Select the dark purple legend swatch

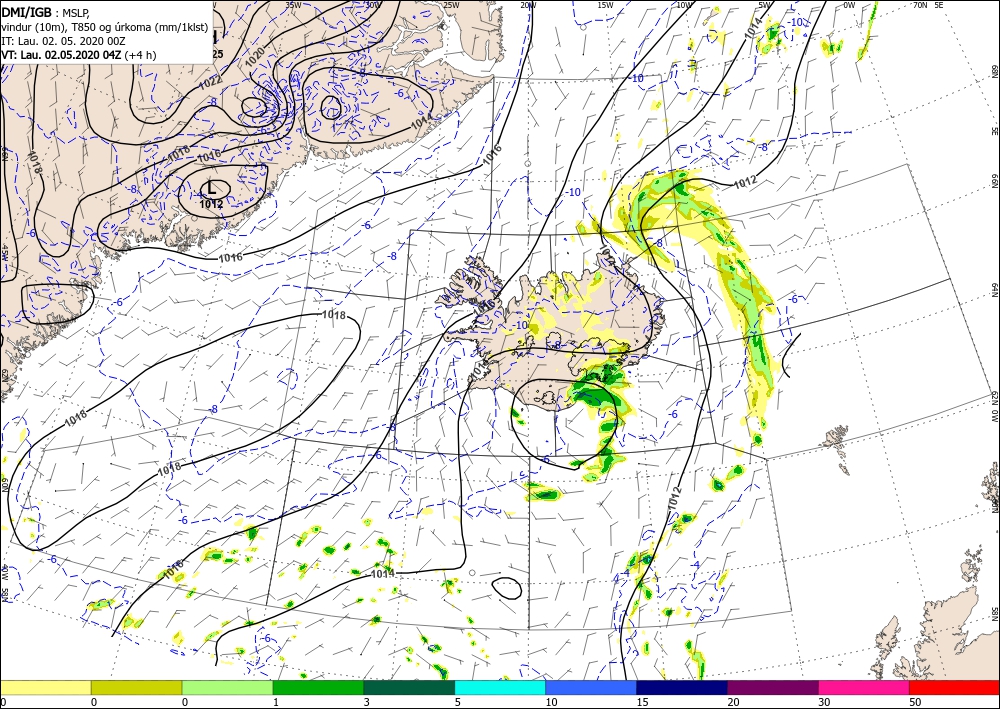click(x=773, y=687)
